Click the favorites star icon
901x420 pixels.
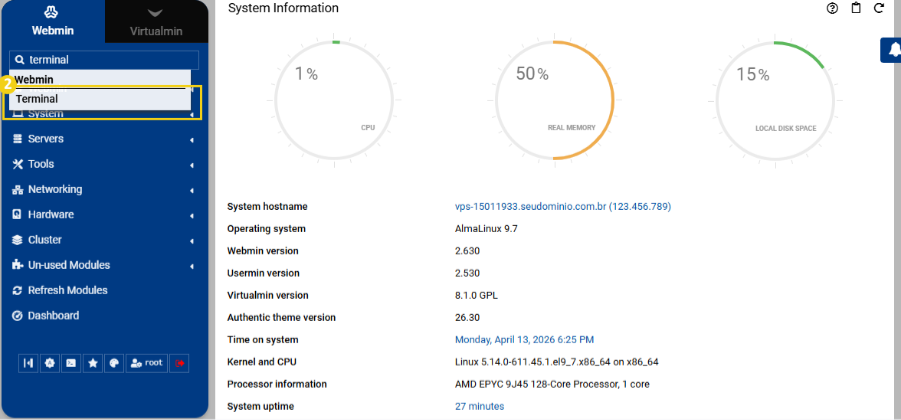coord(92,363)
